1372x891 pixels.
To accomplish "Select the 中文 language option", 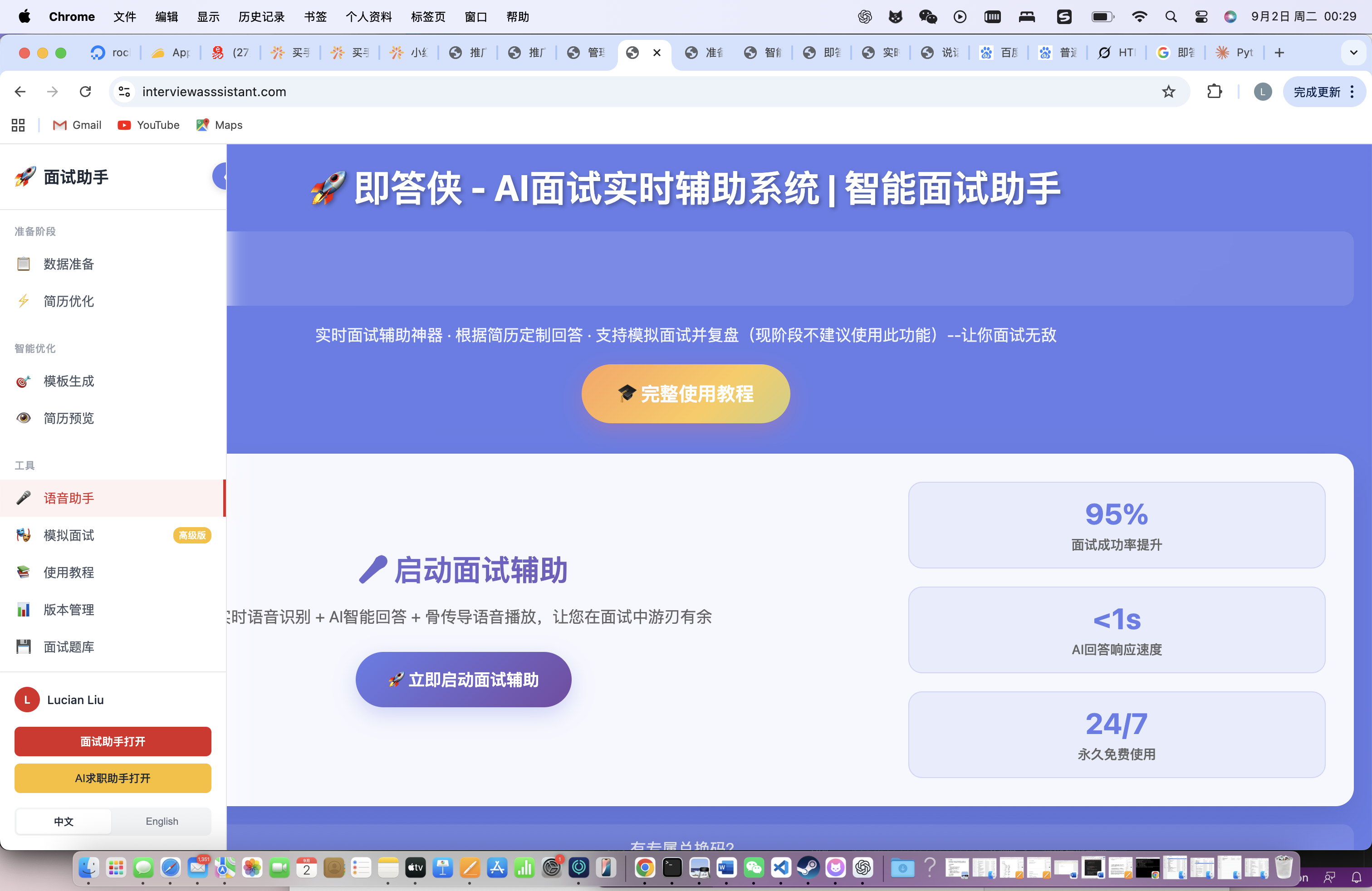I will coord(64,821).
